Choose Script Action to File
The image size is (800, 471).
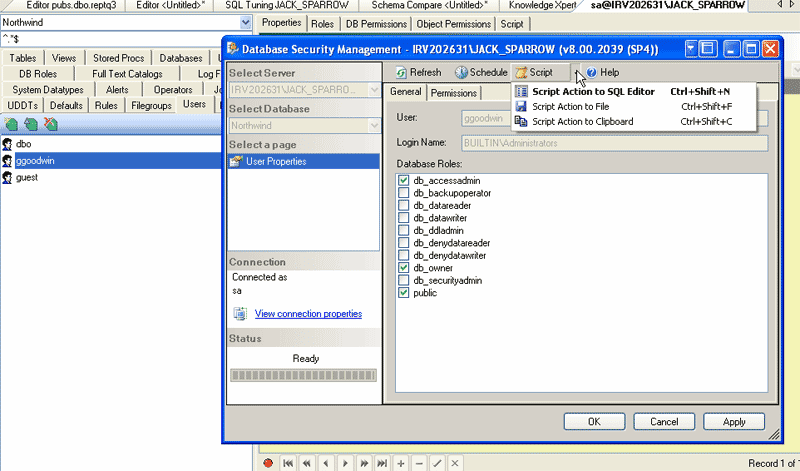pyautogui.click(x=634, y=106)
